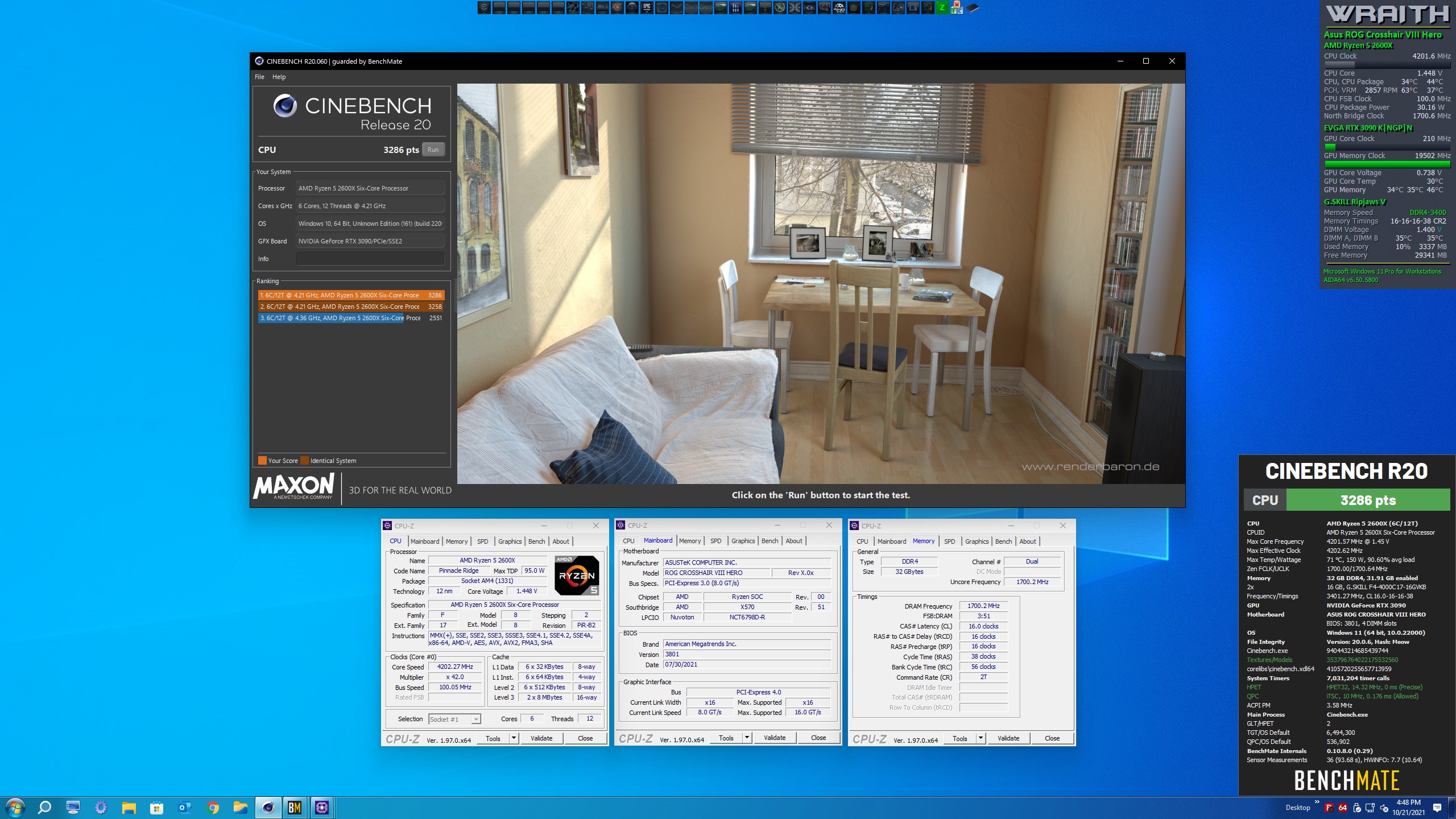Viewport: 1456px width, 819px height.
Task: Click Validate in the left CPU-Z window
Action: pyautogui.click(x=541, y=738)
